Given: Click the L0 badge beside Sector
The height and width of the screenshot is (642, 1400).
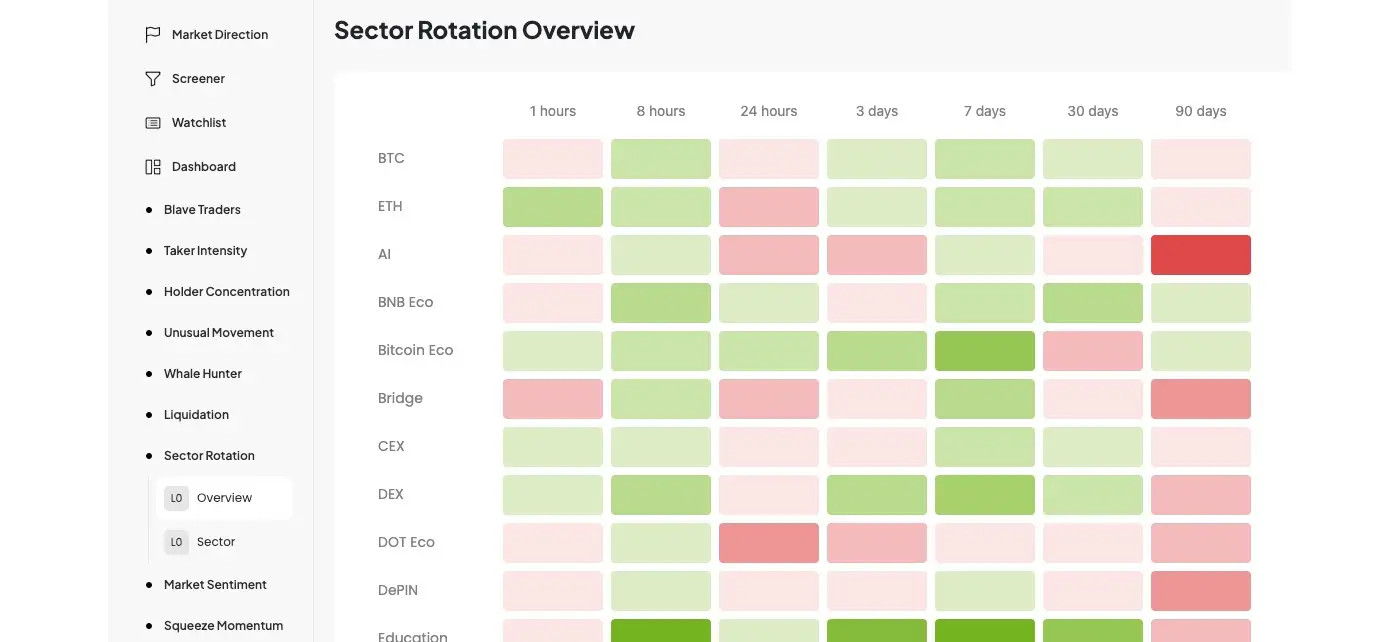Looking at the screenshot, I should (x=176, y=542).
